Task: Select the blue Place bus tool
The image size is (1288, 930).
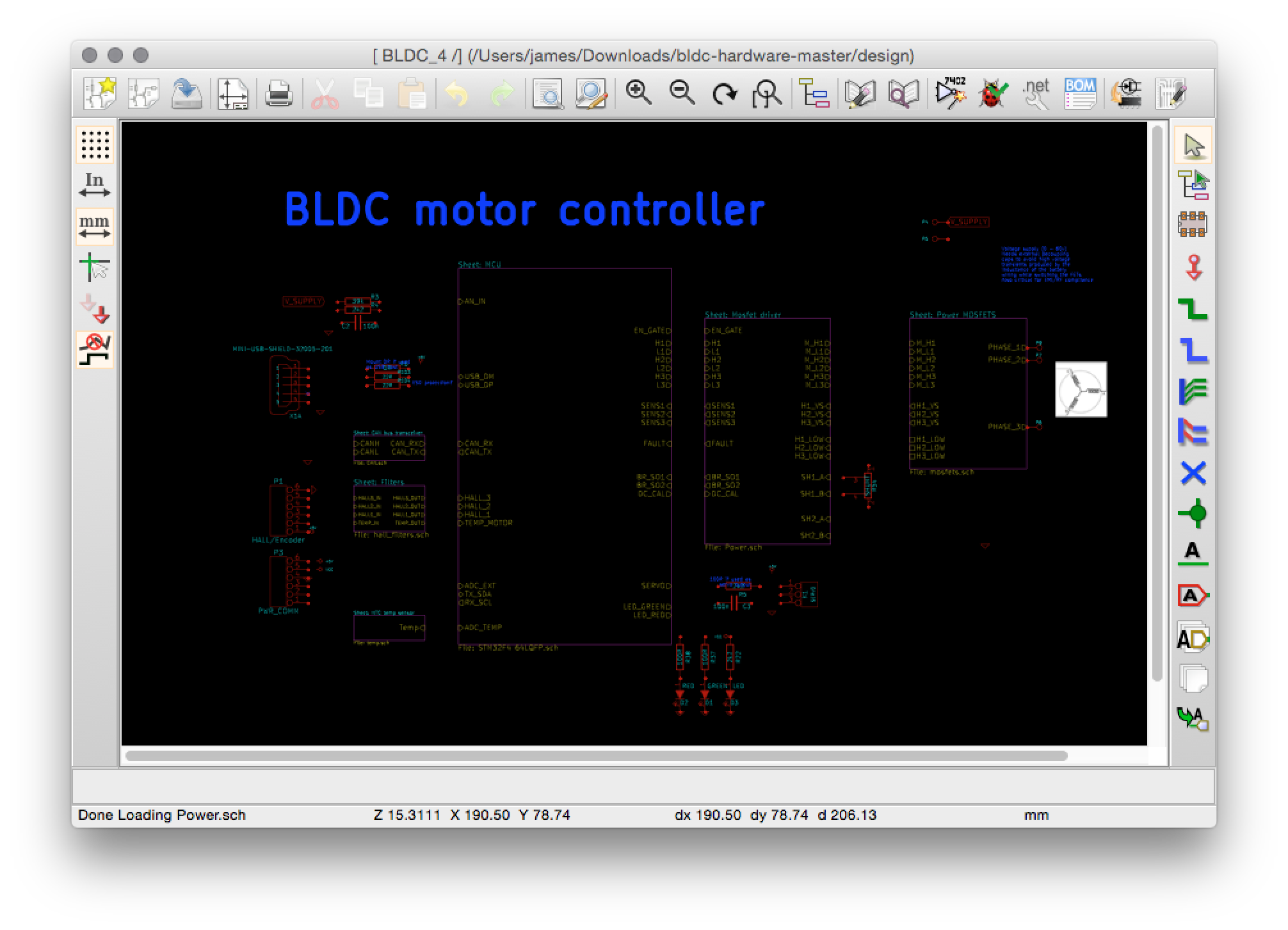Action: point(1193,350)
